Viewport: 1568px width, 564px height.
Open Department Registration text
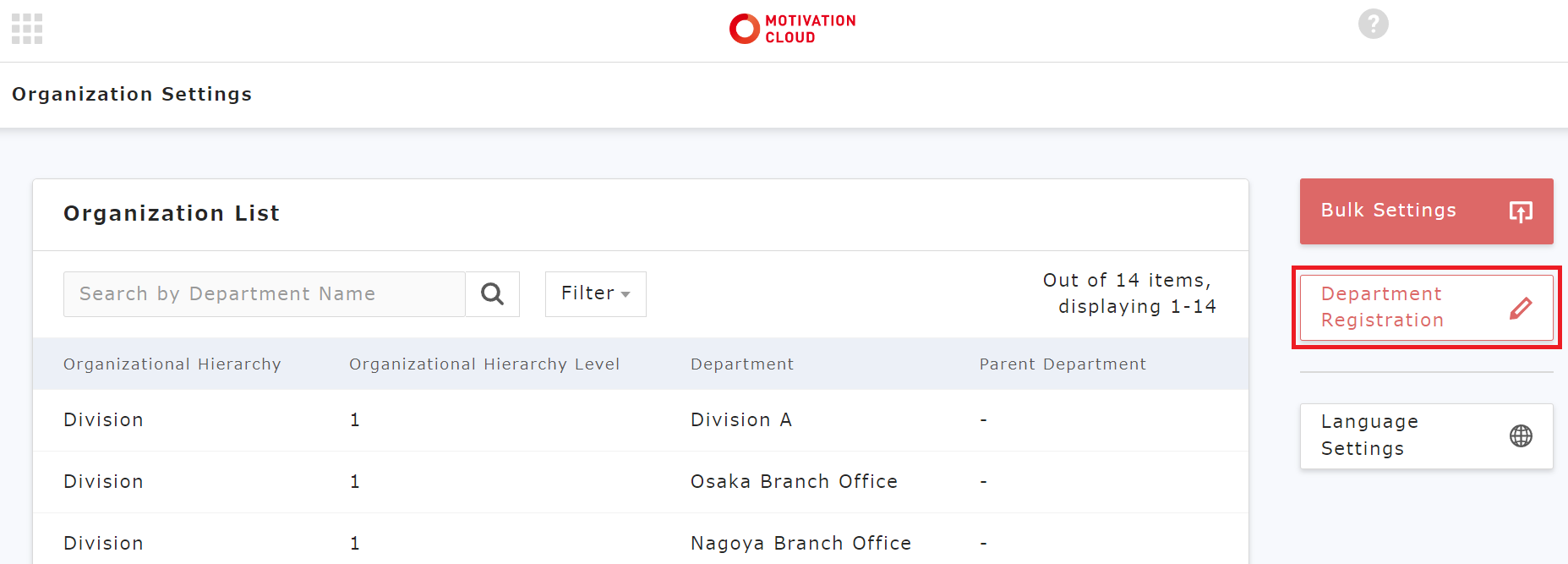[x=1382, y=307]
